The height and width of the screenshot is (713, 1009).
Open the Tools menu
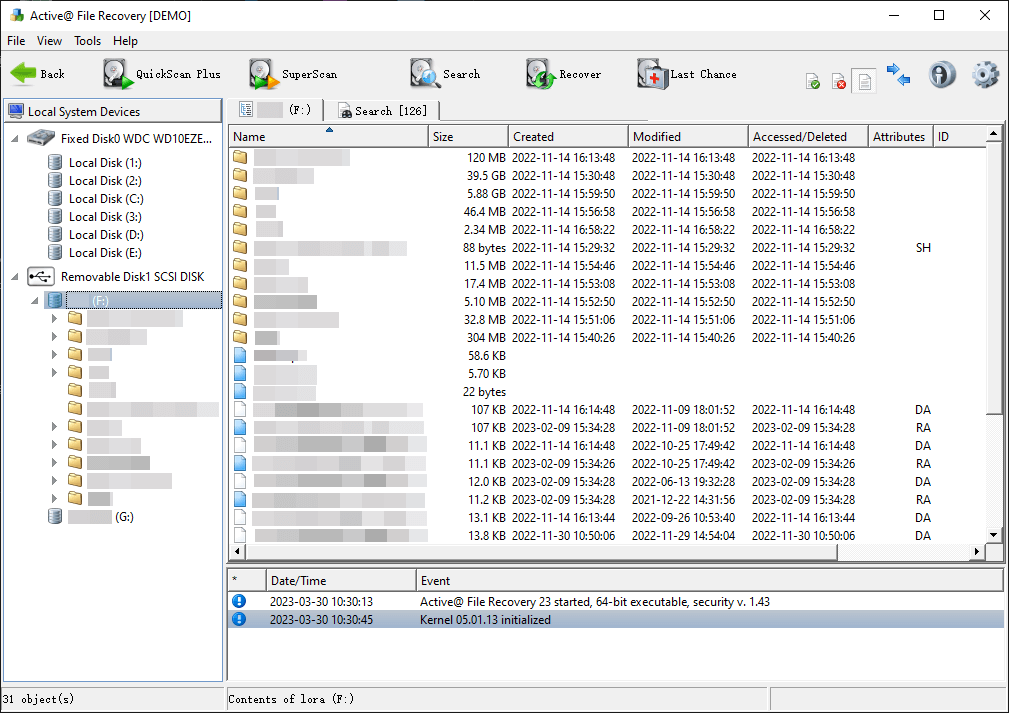(x=88, y=41)
